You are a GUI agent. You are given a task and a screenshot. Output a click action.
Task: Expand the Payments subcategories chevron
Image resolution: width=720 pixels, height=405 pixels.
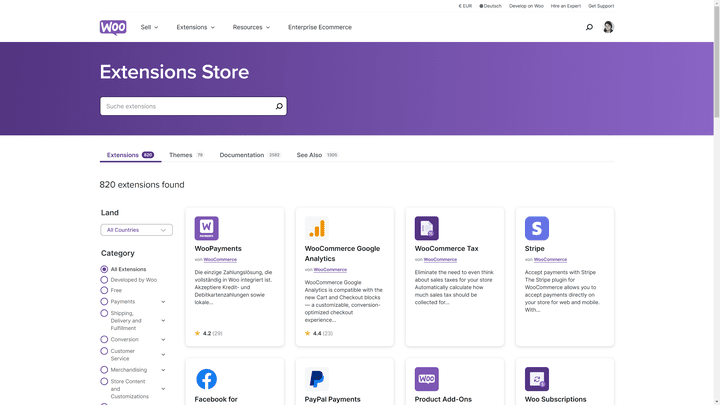click(x=163, y=302)
